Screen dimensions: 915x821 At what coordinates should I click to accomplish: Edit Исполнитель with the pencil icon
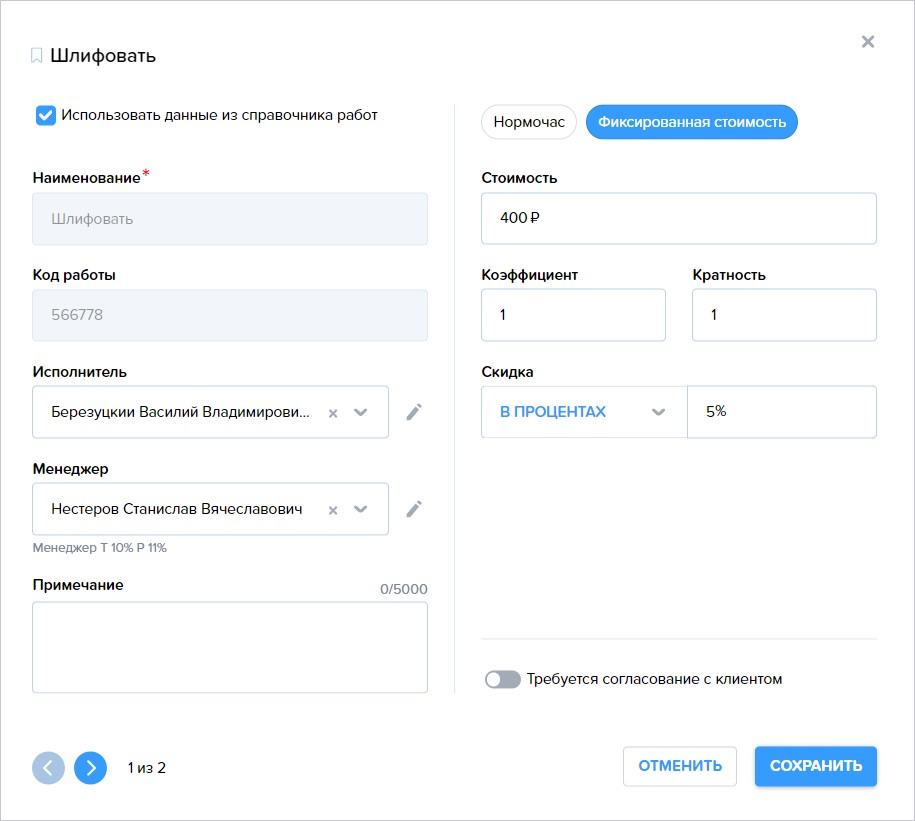414,412
